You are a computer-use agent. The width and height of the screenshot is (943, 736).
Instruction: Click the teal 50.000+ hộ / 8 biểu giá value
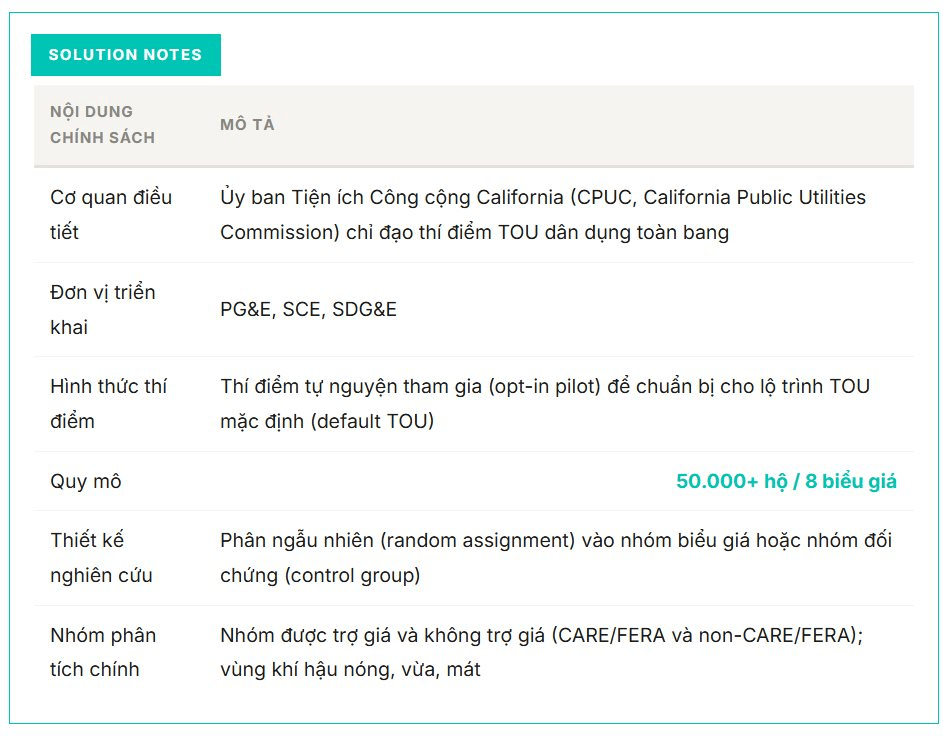(786, 481)
